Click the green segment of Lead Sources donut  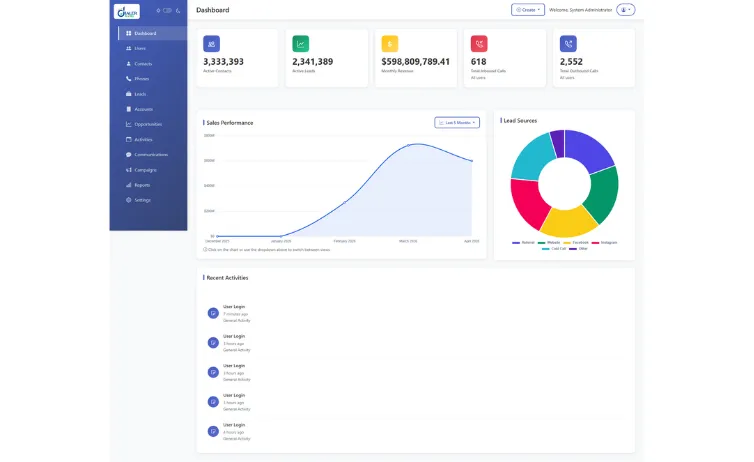point(604,193)
